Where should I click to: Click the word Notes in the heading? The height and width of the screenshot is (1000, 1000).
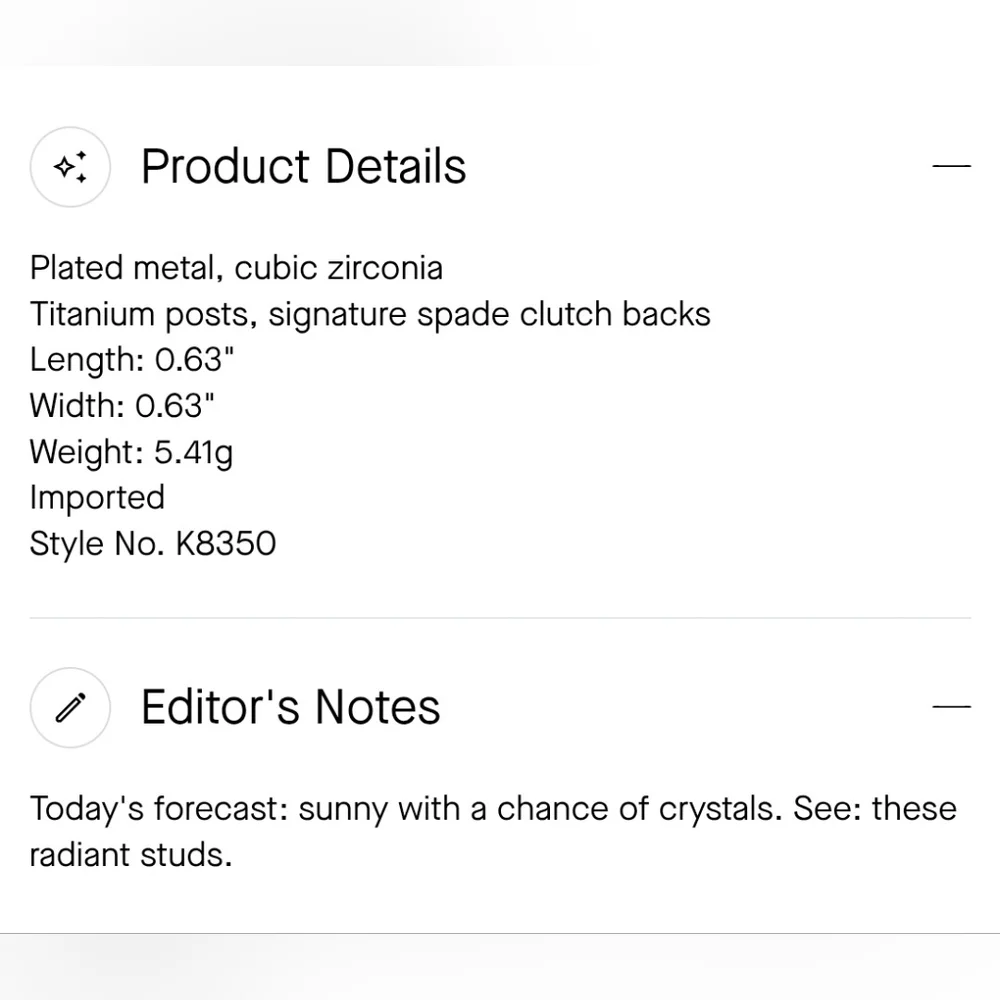pyautogui.click(x=378, y=707)
